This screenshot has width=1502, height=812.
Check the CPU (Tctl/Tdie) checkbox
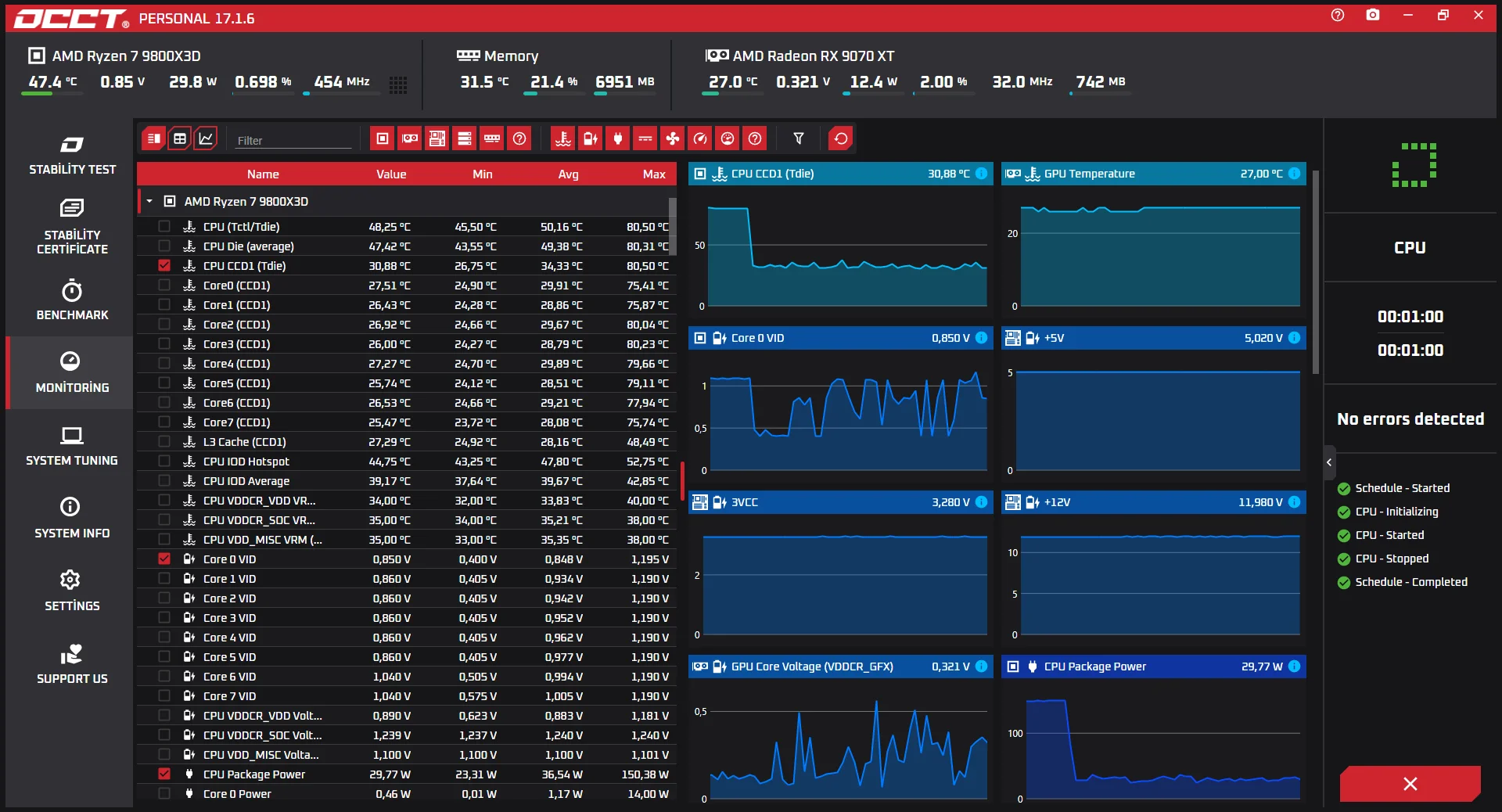[164, 226]
